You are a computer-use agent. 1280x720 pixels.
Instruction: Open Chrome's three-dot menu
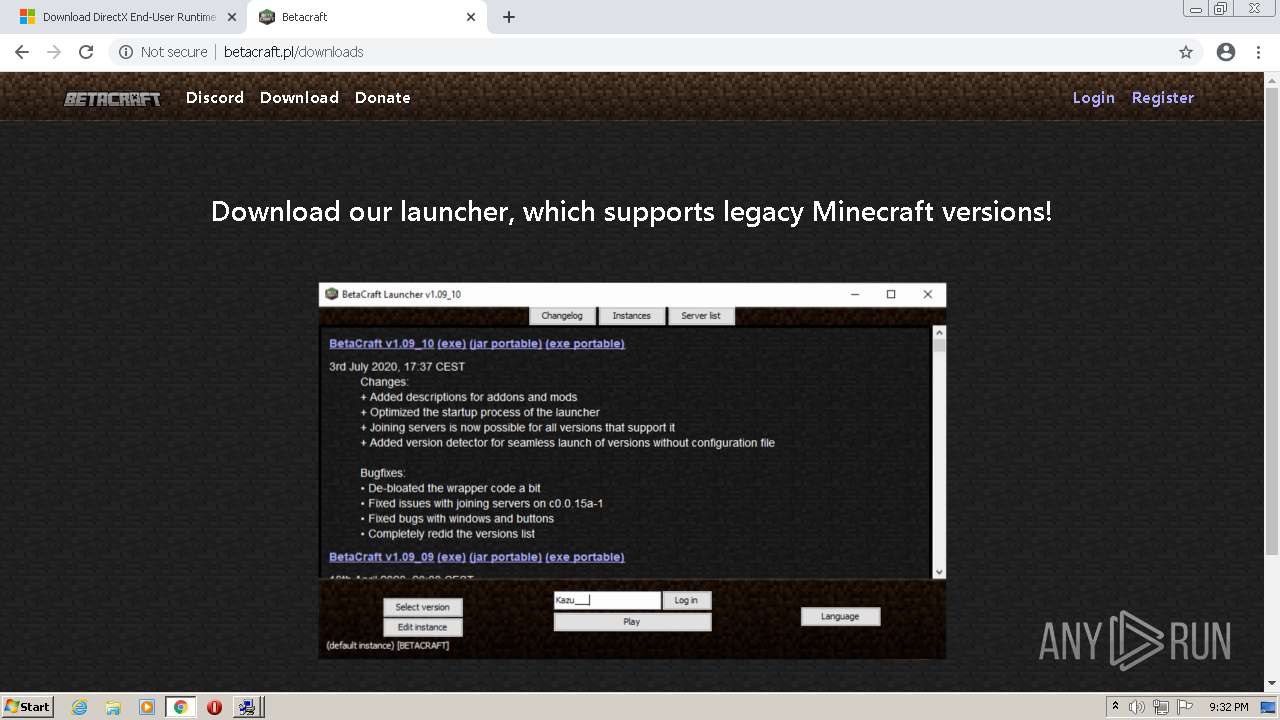[x=1258, y=52]
